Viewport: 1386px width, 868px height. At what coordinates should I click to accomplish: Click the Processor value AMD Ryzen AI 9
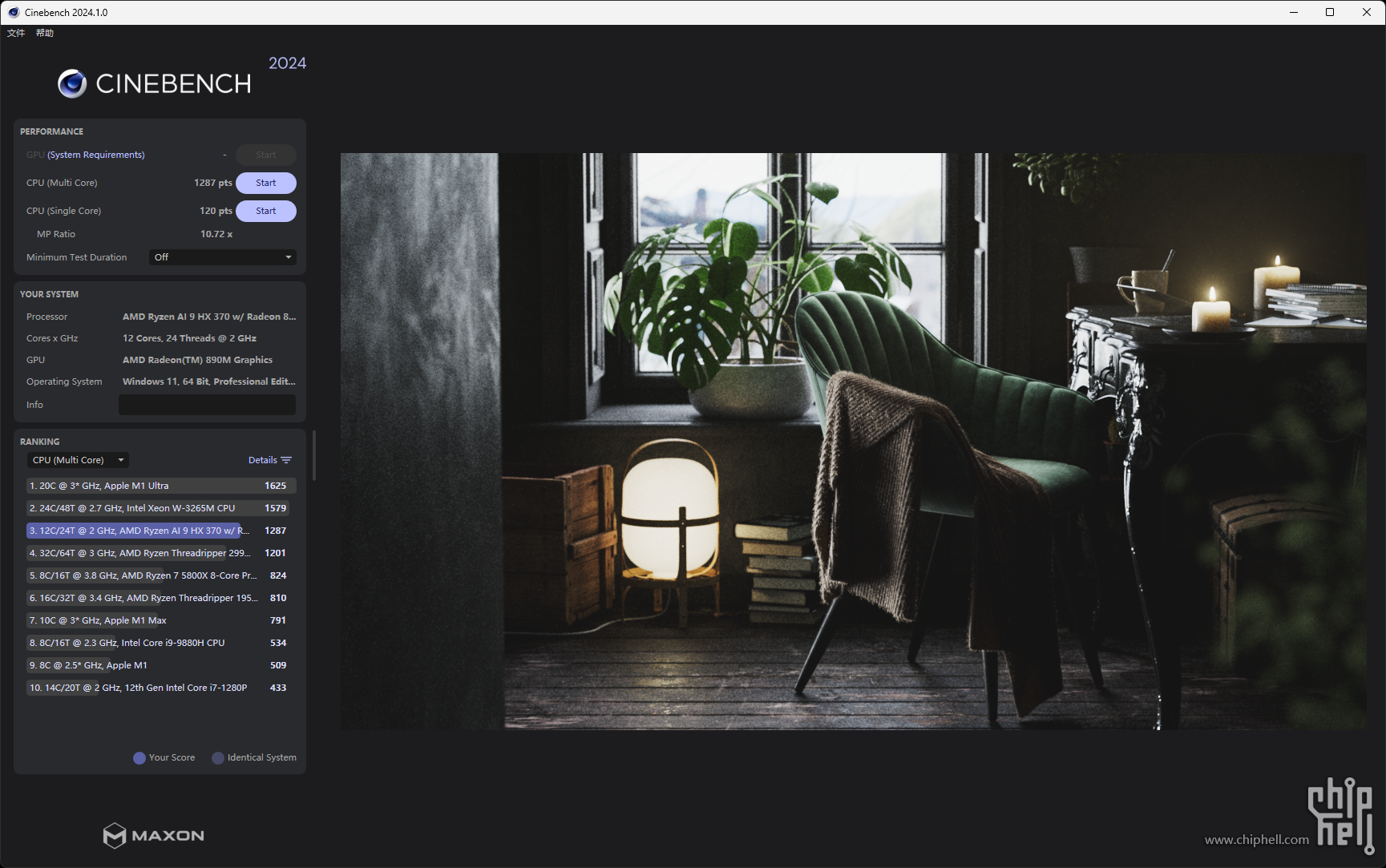pyautogui.click(x=209, y=317)
